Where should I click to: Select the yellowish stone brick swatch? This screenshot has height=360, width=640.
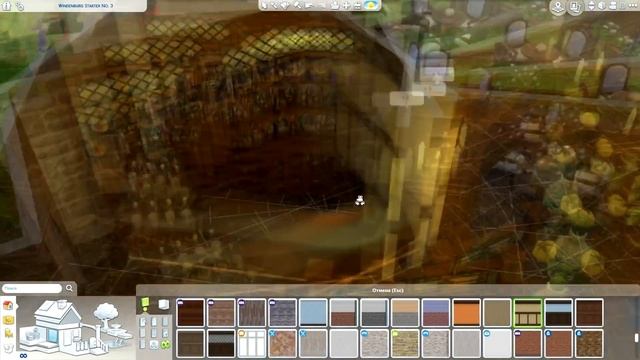click(x=405, y=344)
